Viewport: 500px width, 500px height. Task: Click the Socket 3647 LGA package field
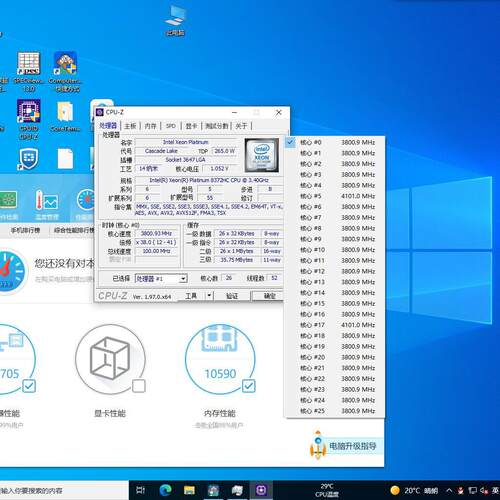(185, 160)
